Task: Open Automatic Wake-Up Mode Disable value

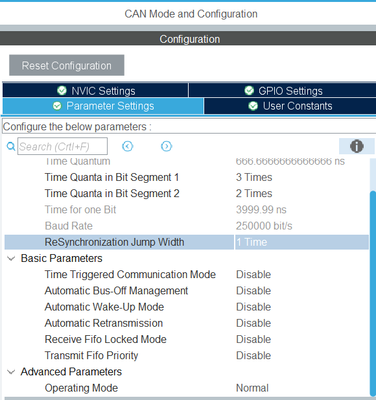Action: pos(253,307)
